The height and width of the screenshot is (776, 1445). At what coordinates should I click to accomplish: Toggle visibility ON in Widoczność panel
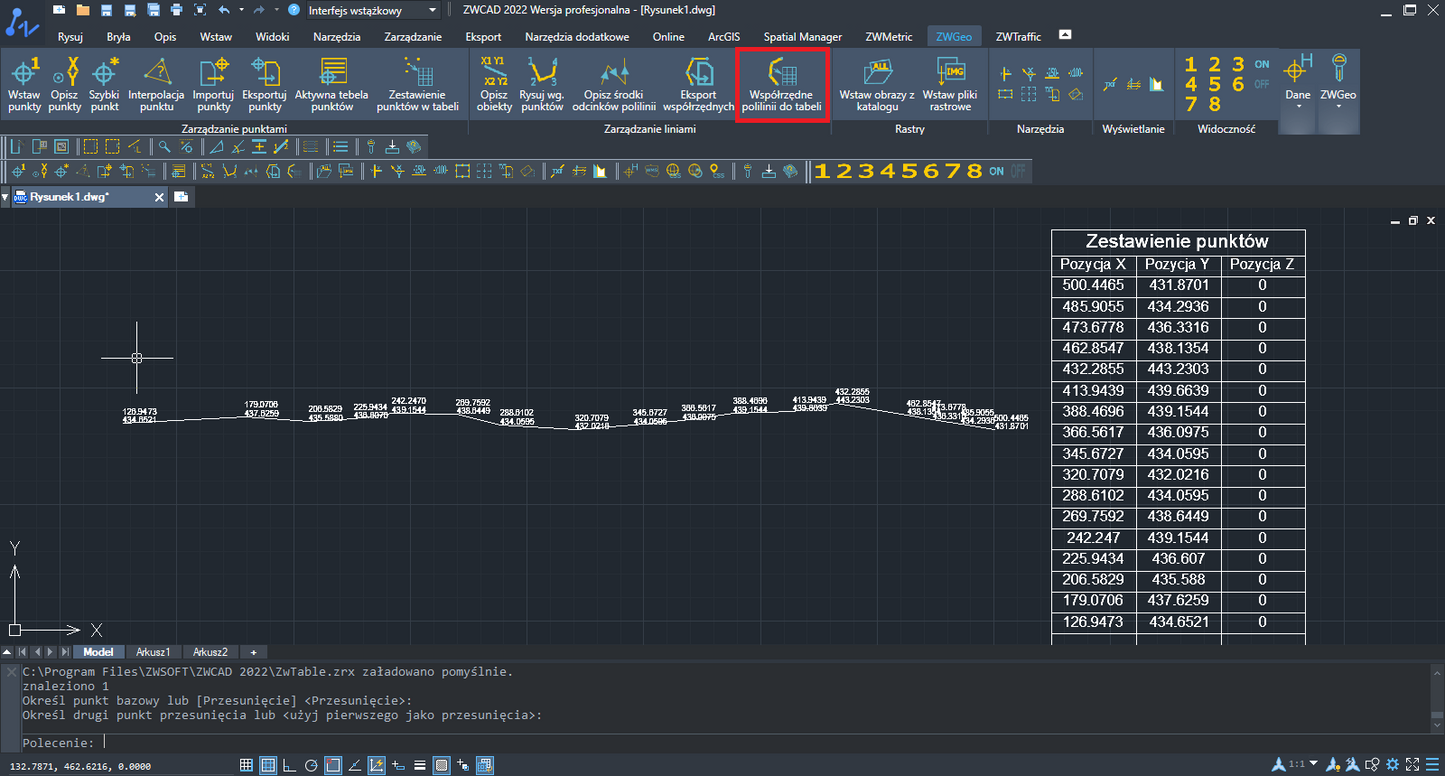(x=1262, y=64)
